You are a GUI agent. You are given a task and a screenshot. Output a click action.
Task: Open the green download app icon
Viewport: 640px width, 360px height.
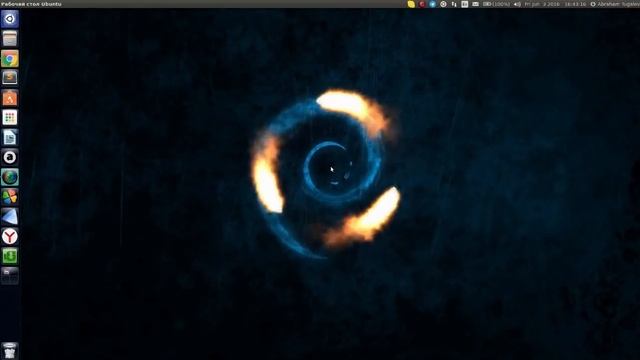[9, 256]
